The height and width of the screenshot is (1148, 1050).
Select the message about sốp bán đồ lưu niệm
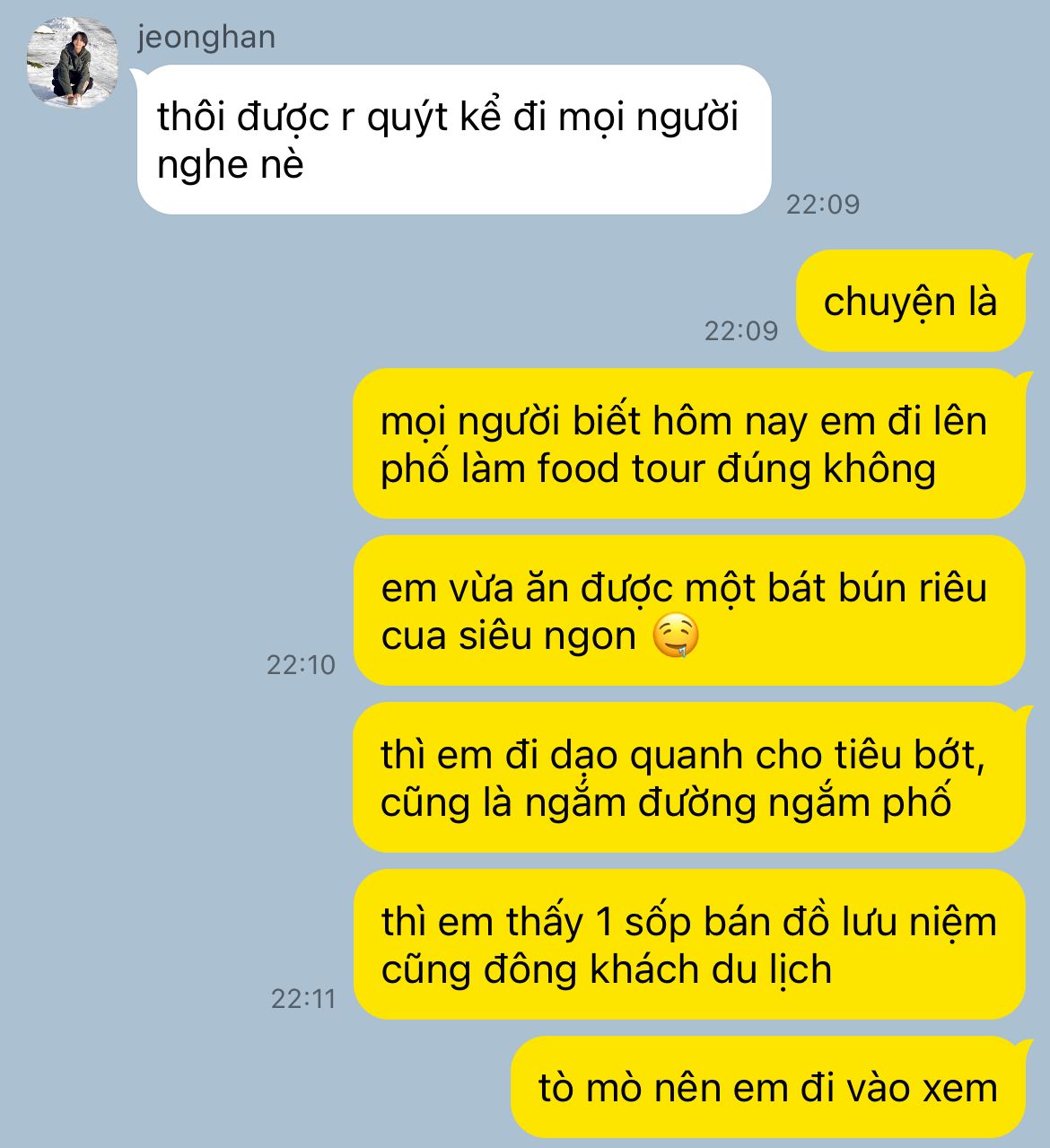point(689,945)
